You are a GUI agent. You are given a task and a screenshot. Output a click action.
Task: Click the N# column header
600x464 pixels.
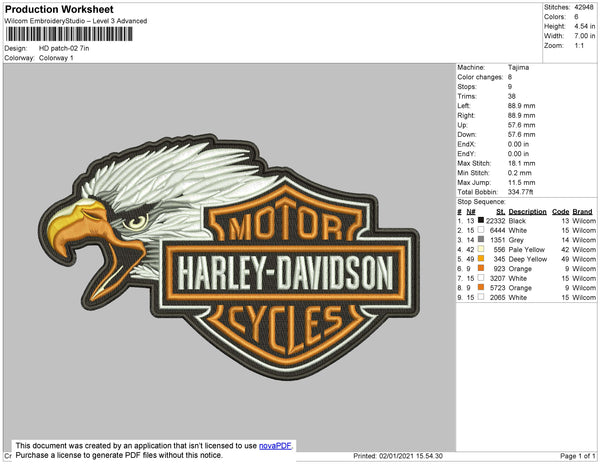coord(471,212)
